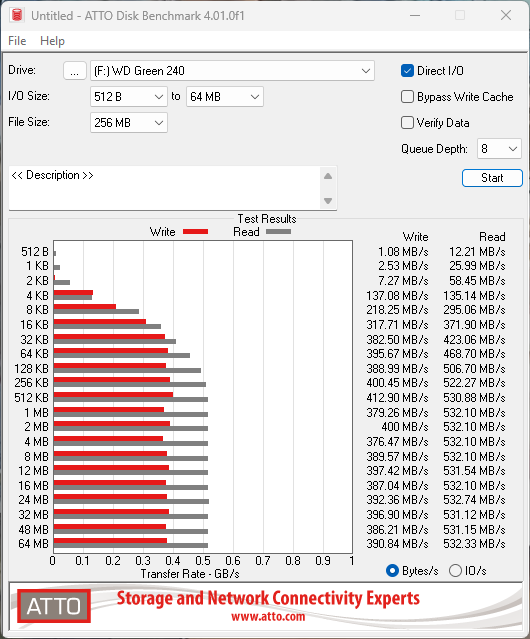Select the IO/s radio button

(x=455, y=571)
